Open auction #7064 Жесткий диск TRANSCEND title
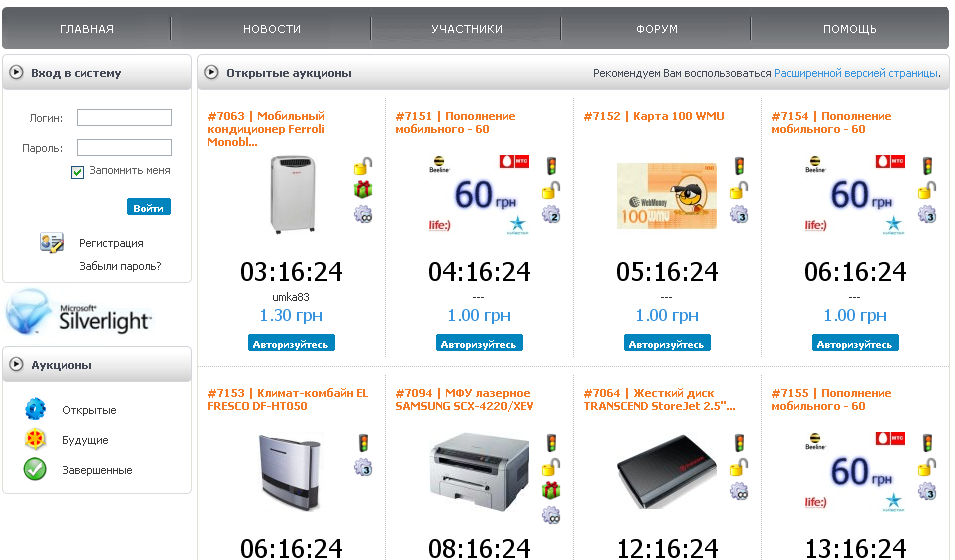 pyautogui.click(x=659, y=399)
